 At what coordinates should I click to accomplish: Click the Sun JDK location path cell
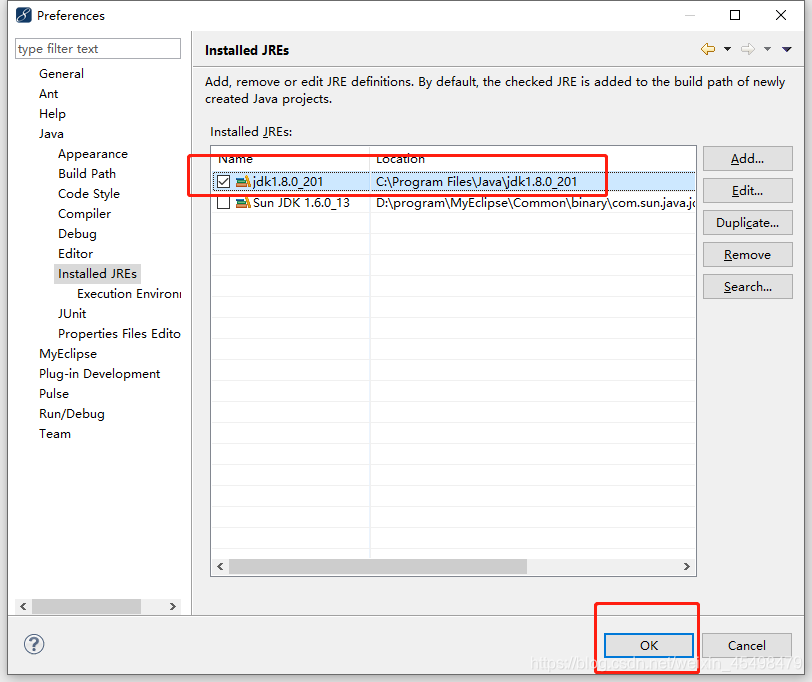click(x=535, y=202)
